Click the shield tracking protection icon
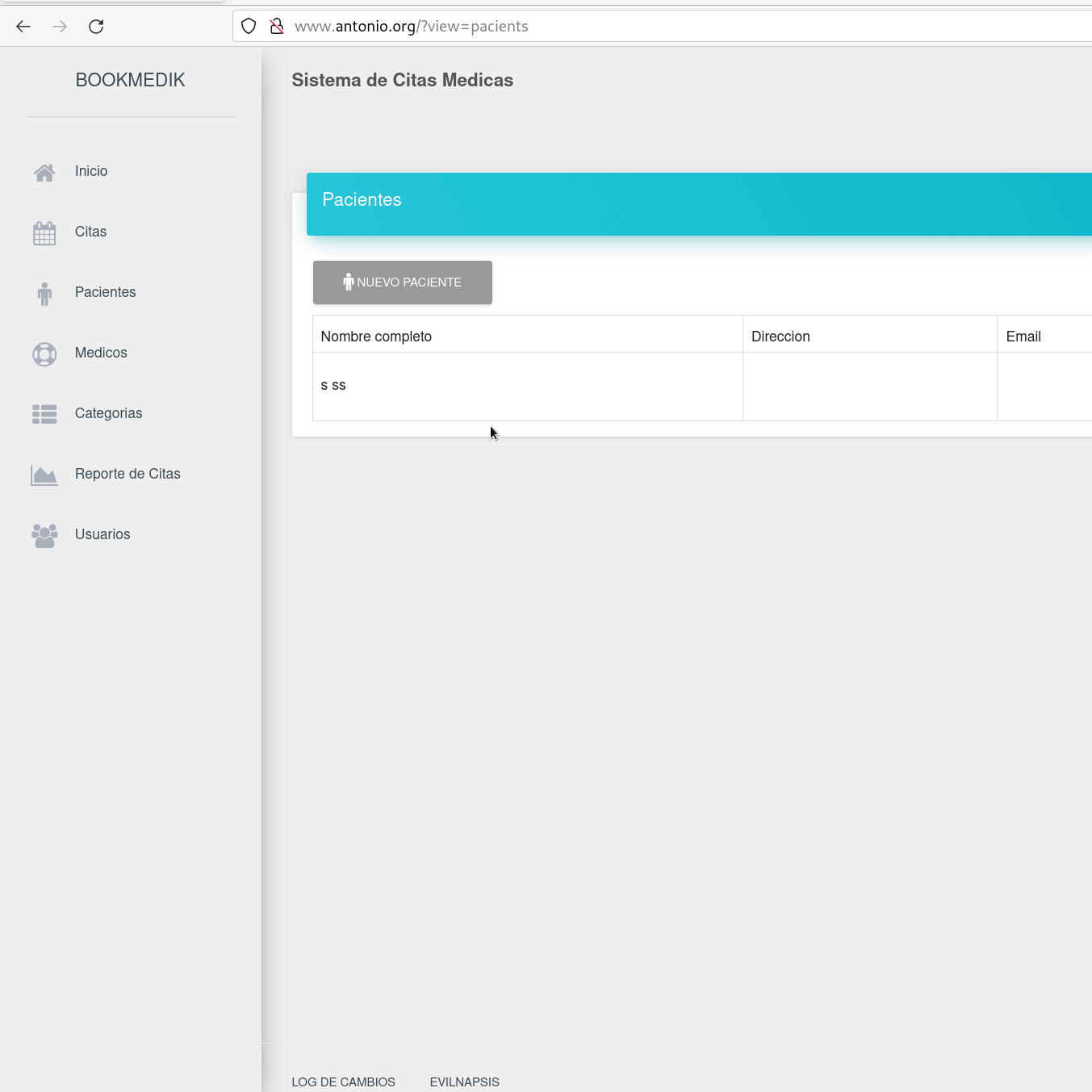The width and height of the screenshot is (1092, 1092). pyautogui.click(x=249, y=27)
